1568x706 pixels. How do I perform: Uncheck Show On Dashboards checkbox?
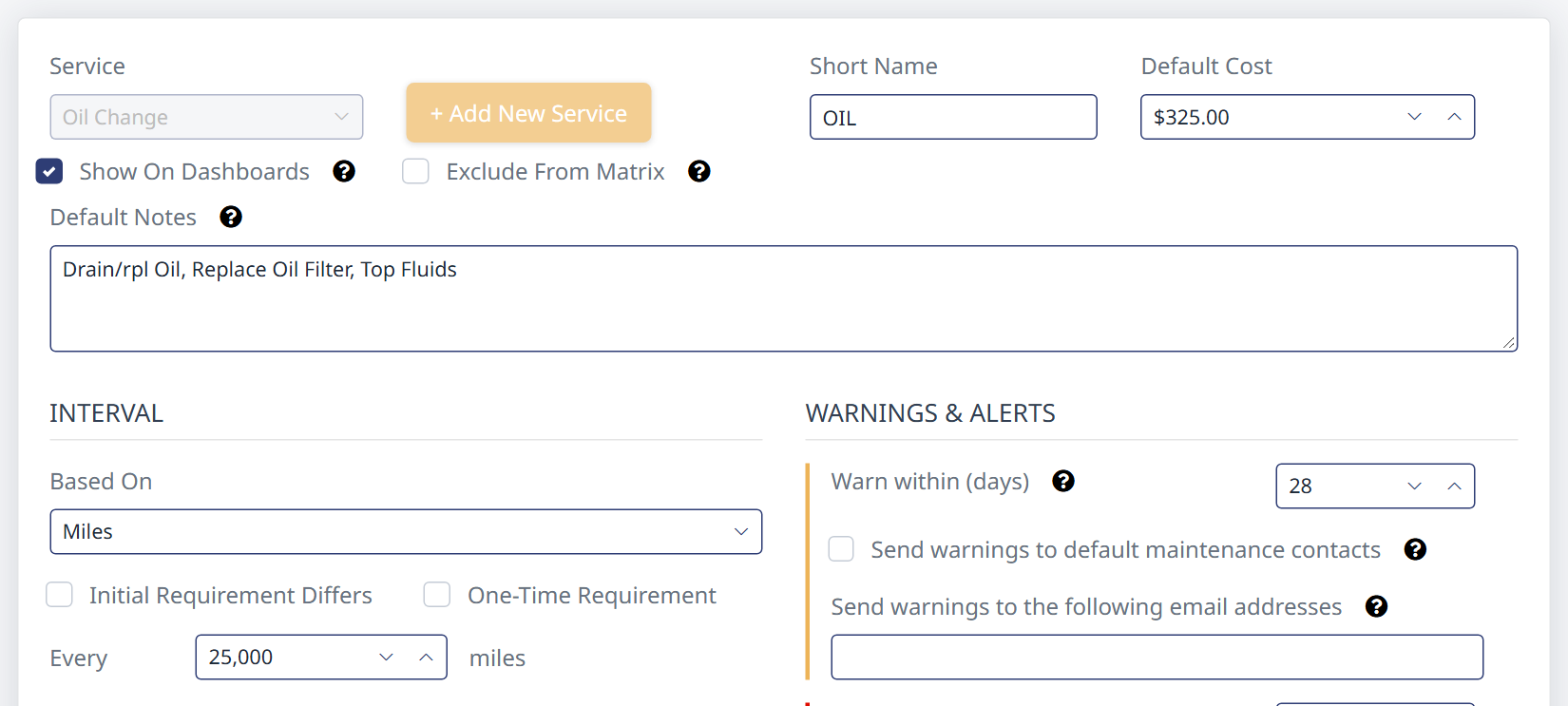[x=49, y=171]
